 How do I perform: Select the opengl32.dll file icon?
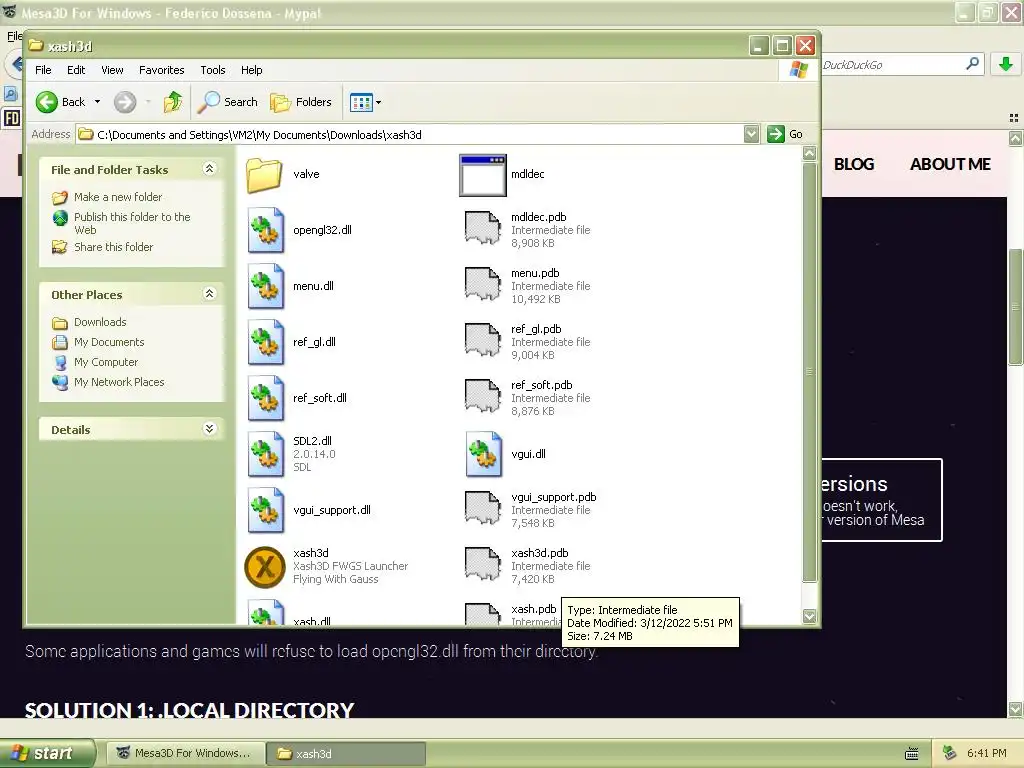click(x=266, y=230)
